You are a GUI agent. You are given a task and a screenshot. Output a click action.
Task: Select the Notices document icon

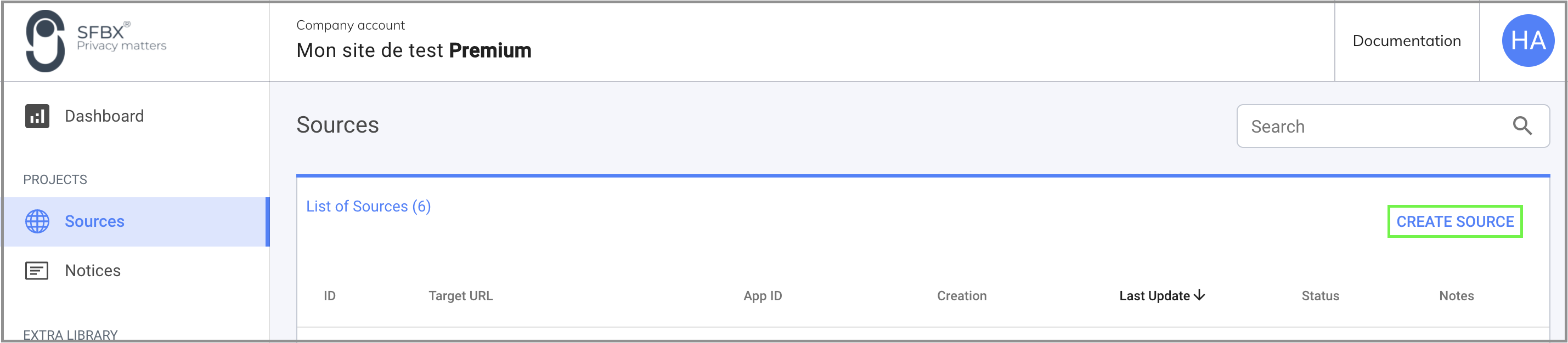click(x=37, y=270)
